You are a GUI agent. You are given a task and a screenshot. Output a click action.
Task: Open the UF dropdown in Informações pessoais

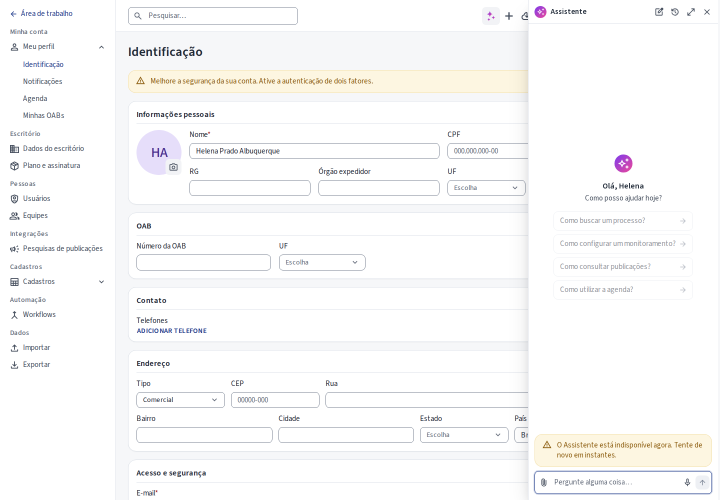point(486,188)
